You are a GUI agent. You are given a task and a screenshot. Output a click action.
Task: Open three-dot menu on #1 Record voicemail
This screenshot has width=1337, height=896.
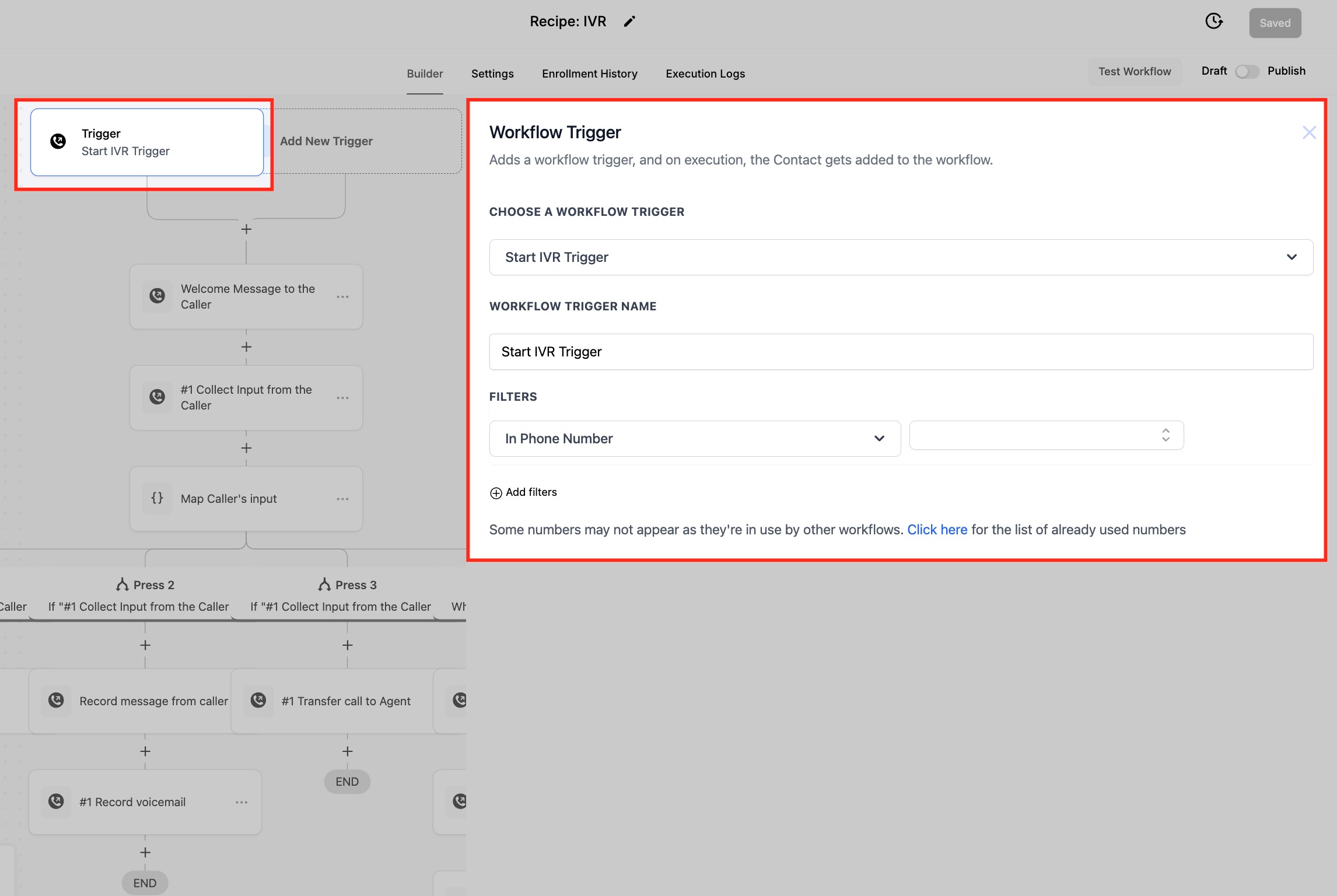[242, 802]
